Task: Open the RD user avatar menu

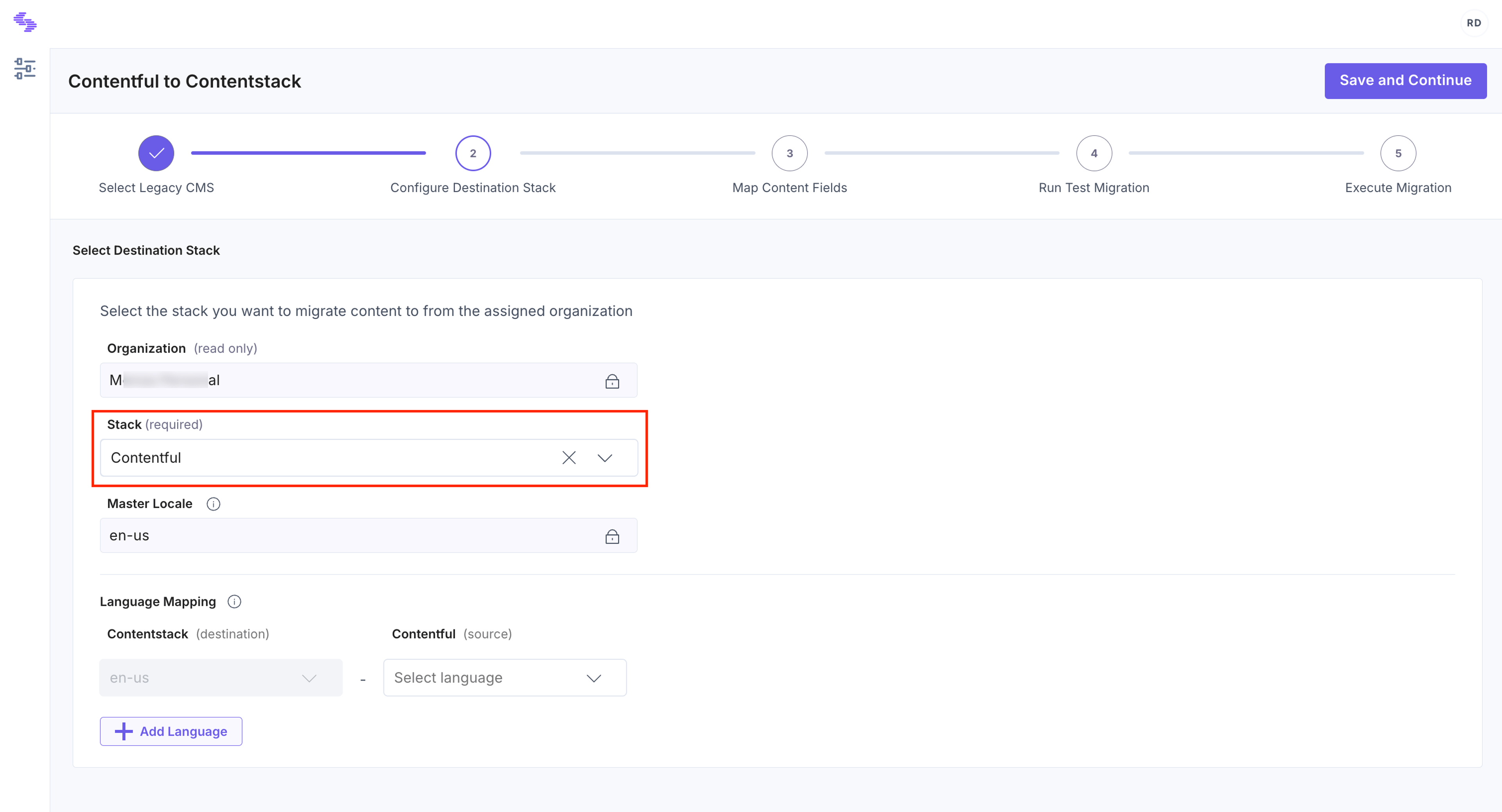Action: coord(1474,23)
